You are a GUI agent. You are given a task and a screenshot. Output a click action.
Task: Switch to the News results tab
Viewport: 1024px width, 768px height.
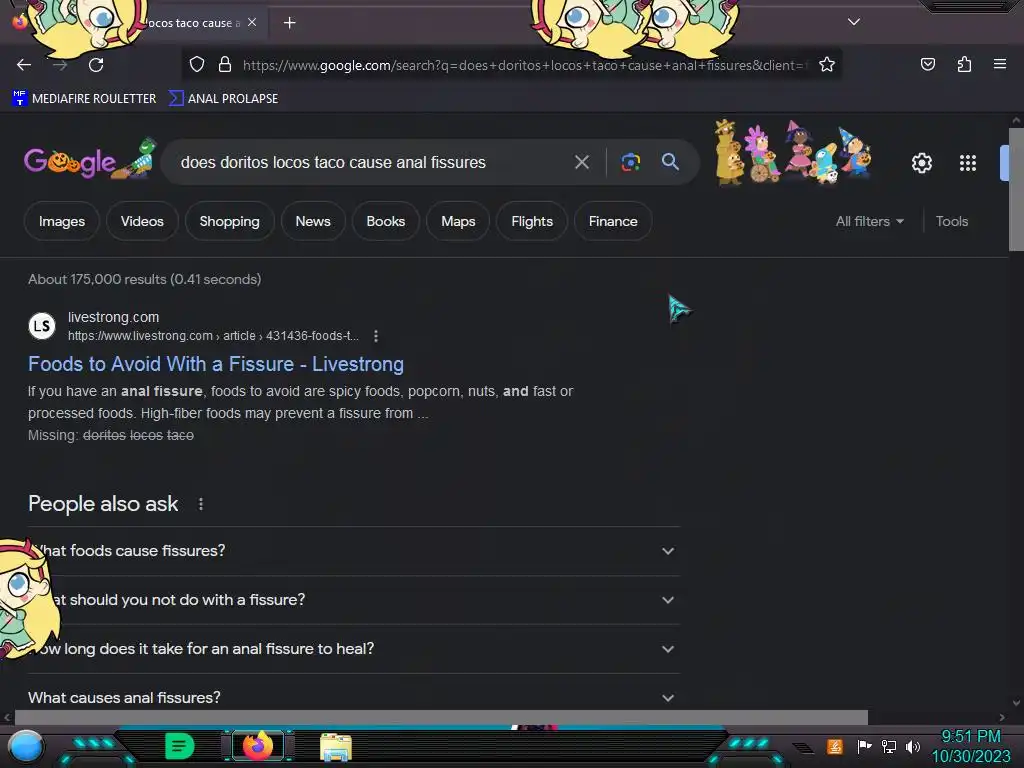(x=313, y=221)
